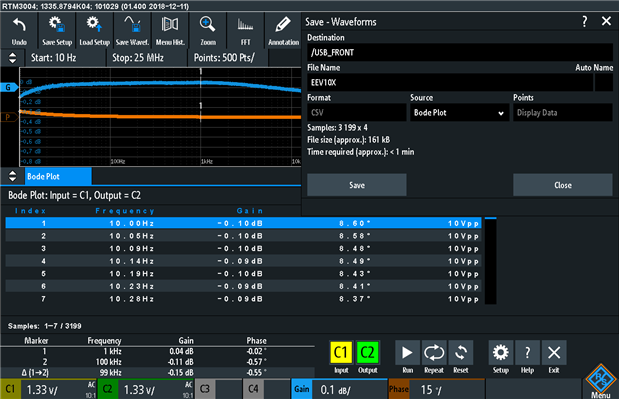This screenshot has height=399, width=619.
Task: Click the Save Setup icon
Action: click(x=57, y=31)
